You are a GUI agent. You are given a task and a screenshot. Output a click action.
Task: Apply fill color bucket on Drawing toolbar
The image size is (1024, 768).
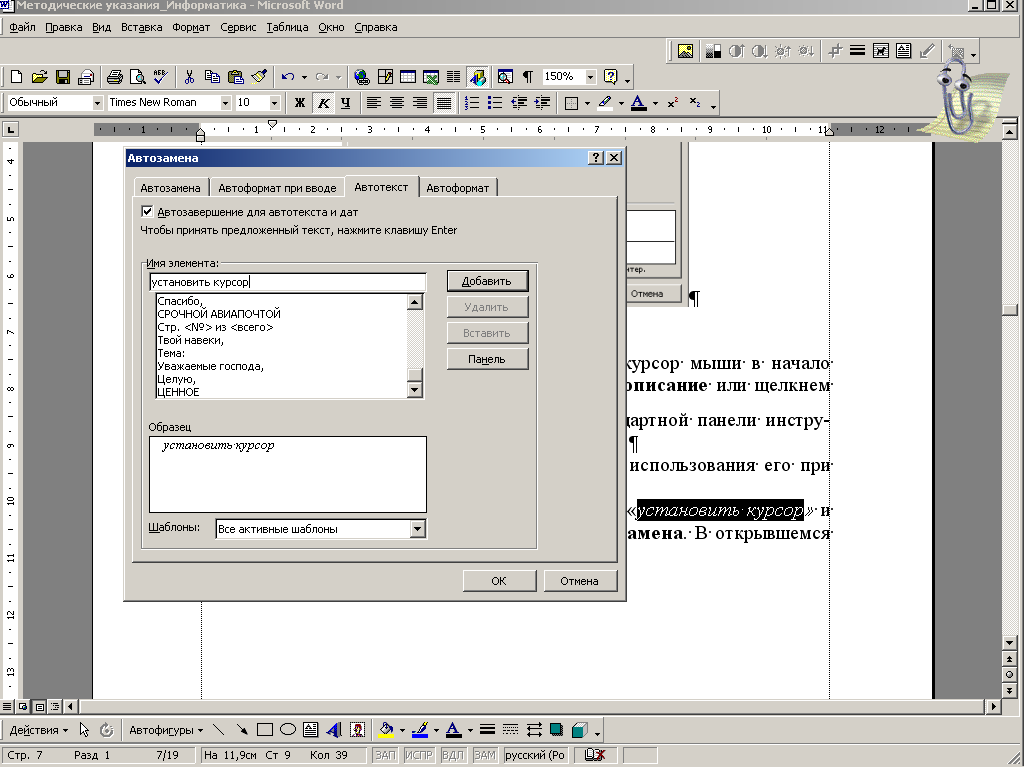387,729
